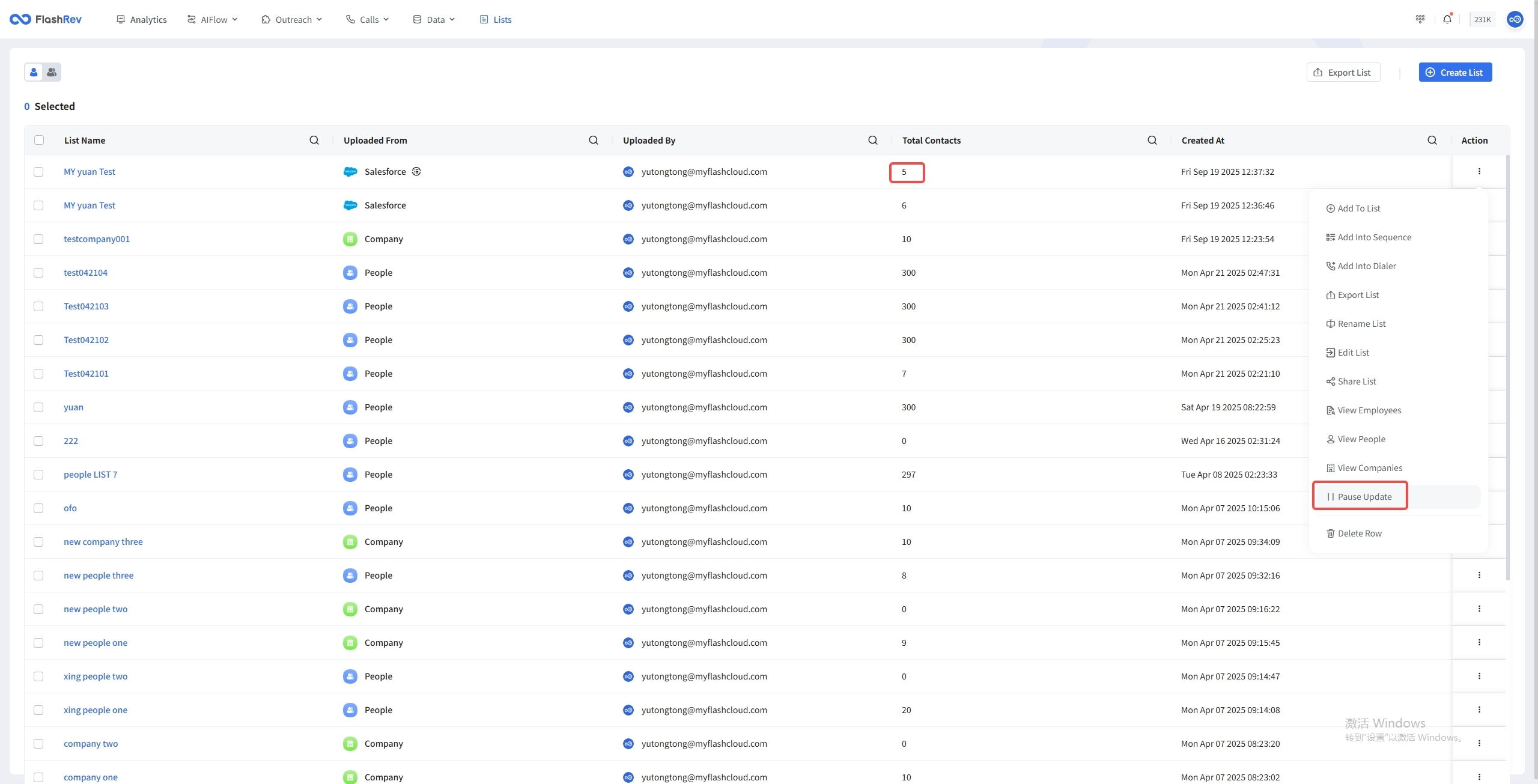Open the apps grid icon

pos(1420,19)
